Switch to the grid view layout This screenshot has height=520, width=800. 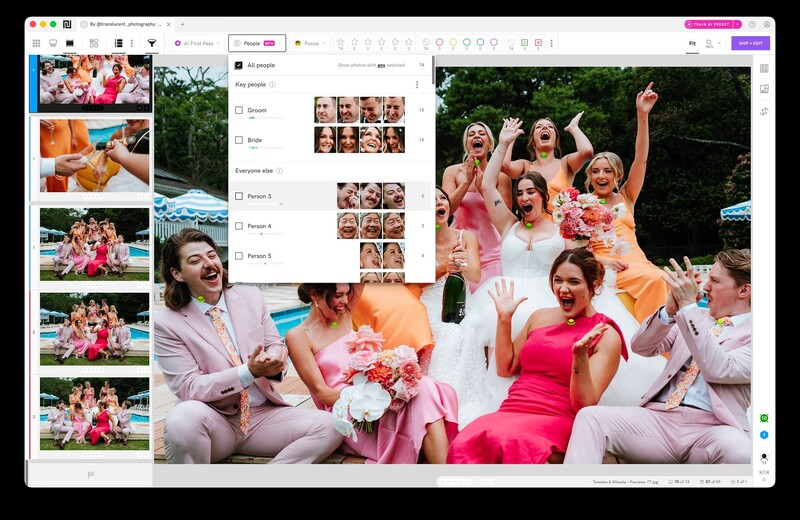[x=36, y=43]
